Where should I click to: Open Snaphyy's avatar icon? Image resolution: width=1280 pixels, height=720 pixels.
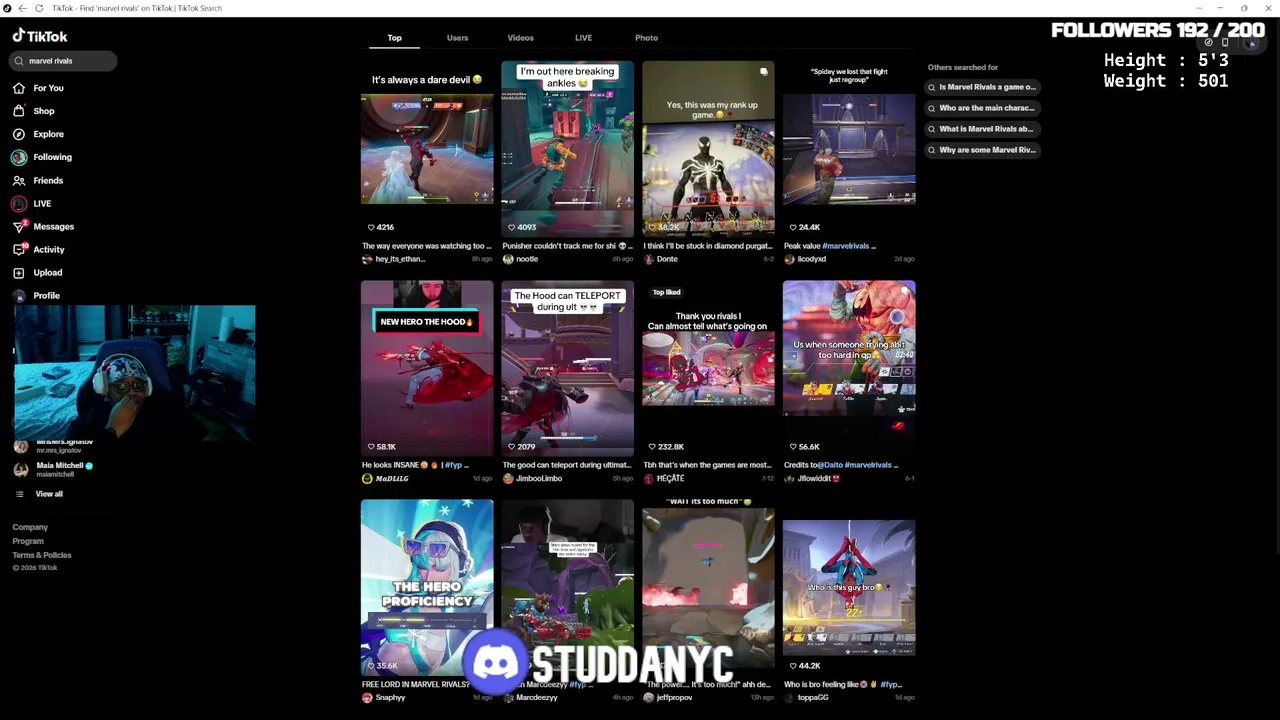pos(367,697)
